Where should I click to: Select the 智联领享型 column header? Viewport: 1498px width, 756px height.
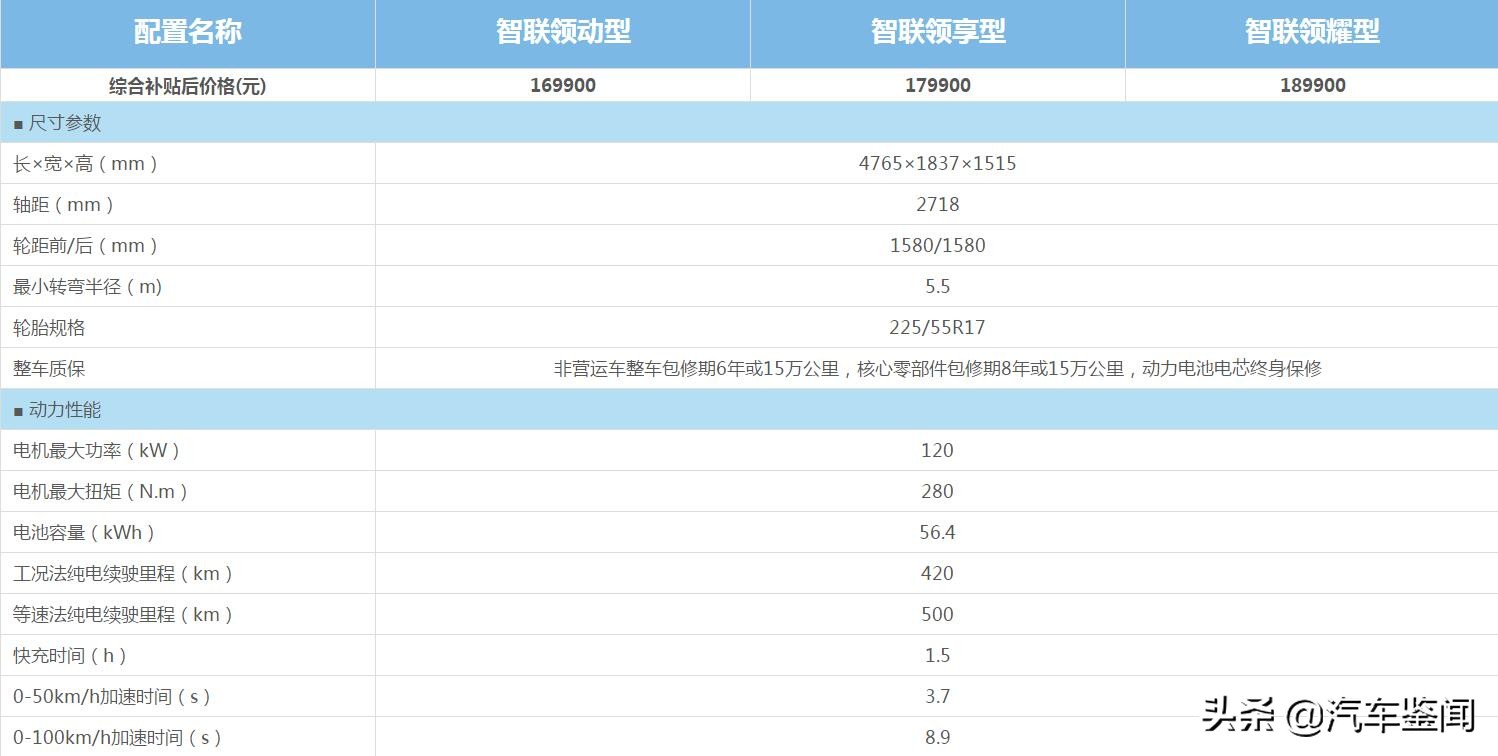[x=937, y=31]
